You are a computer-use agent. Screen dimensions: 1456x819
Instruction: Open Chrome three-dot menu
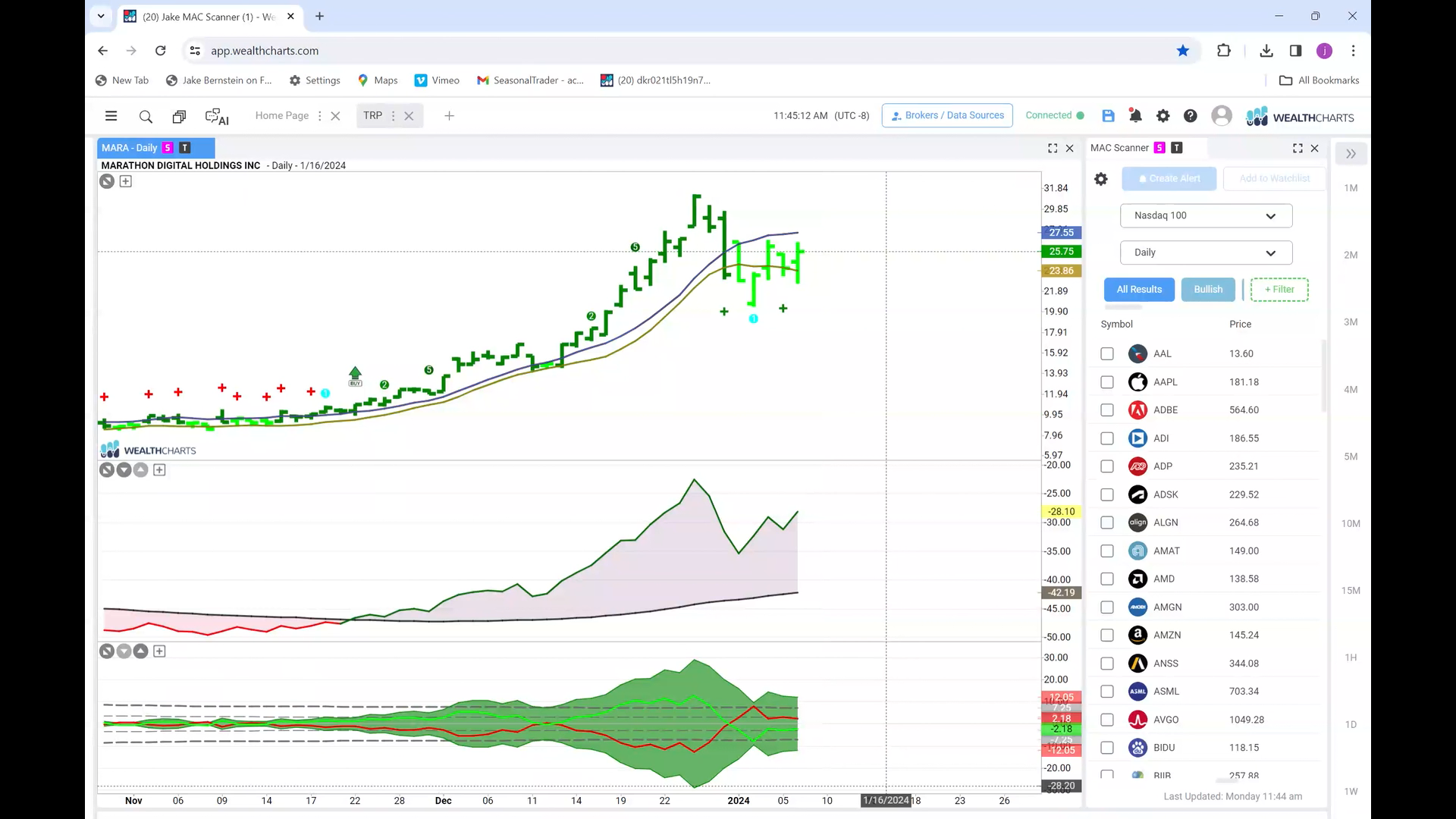pos(1353,51)
